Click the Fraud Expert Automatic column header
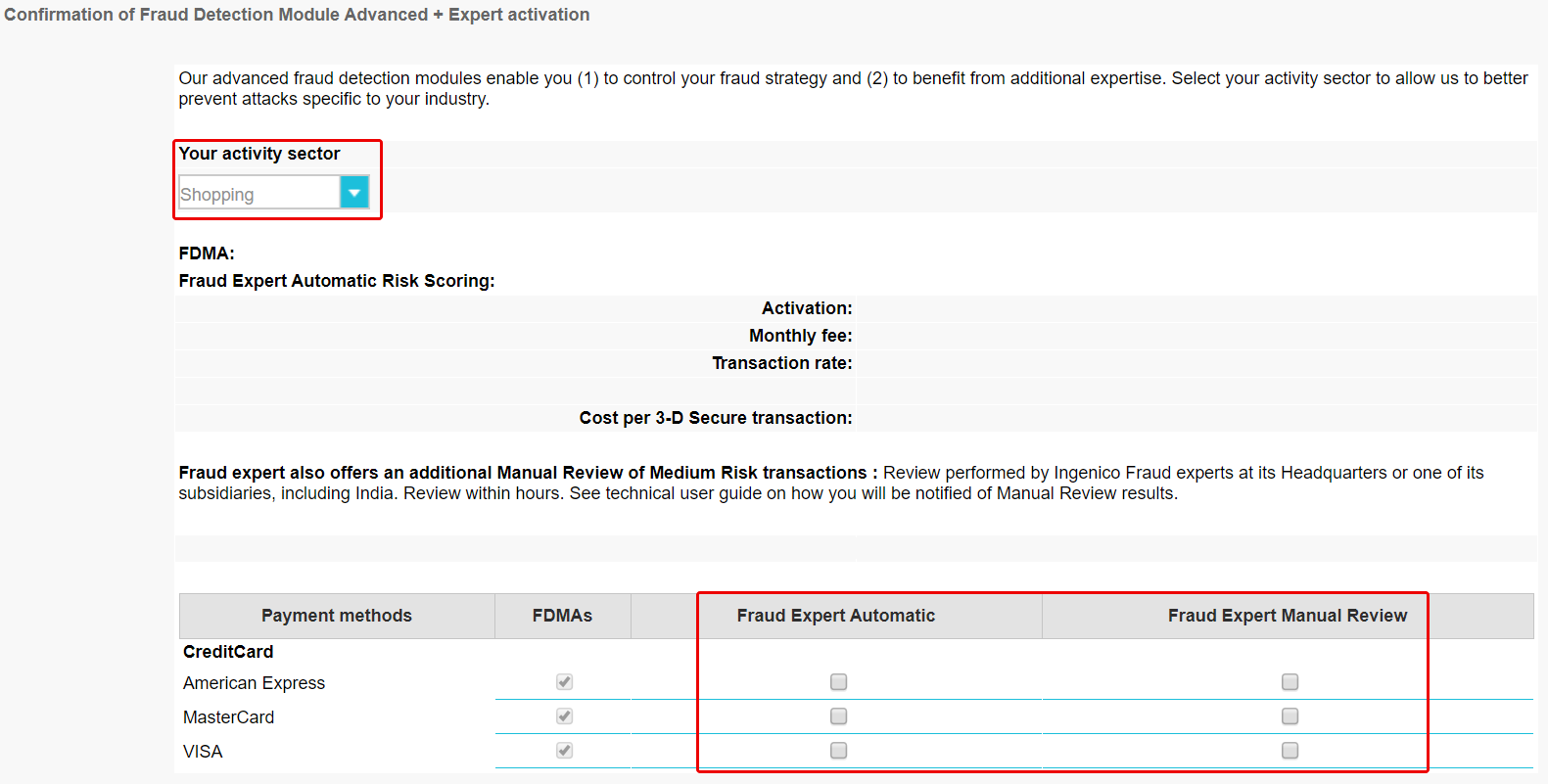Viewport: 1548px width, 784px height. click(836, 616)
